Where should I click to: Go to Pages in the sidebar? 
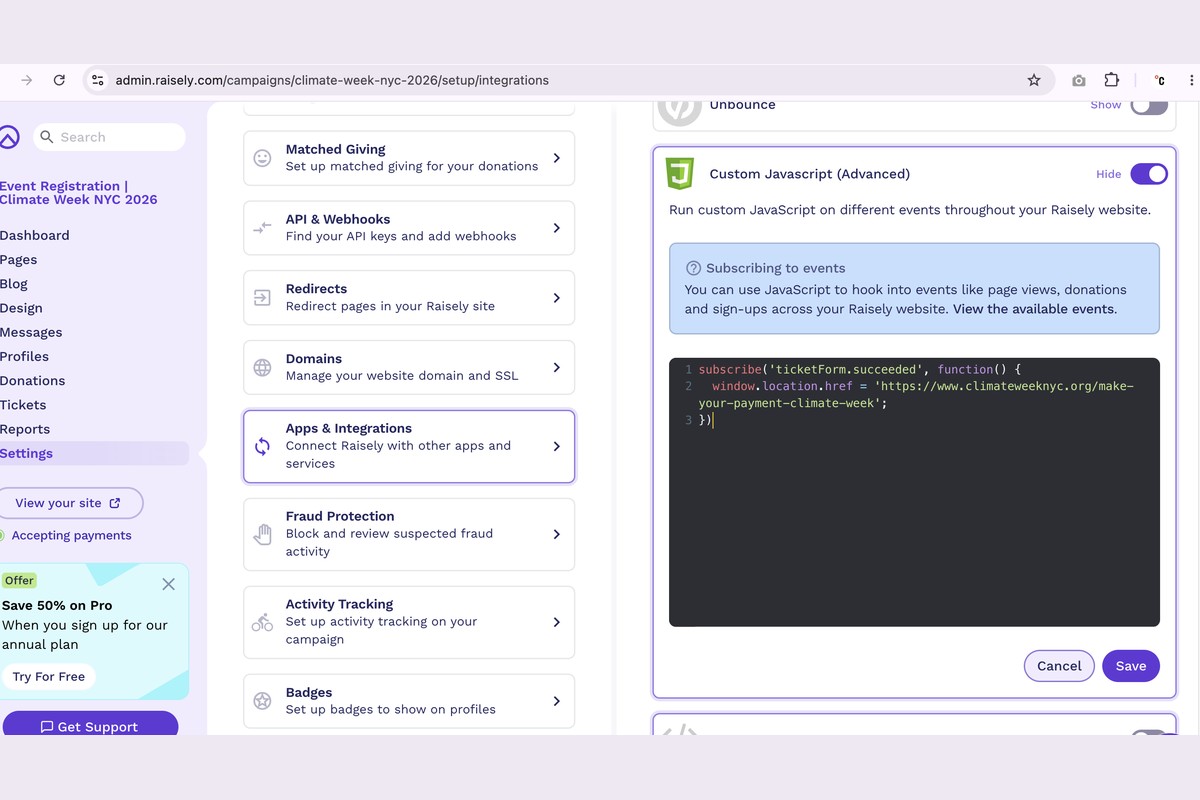19,259
